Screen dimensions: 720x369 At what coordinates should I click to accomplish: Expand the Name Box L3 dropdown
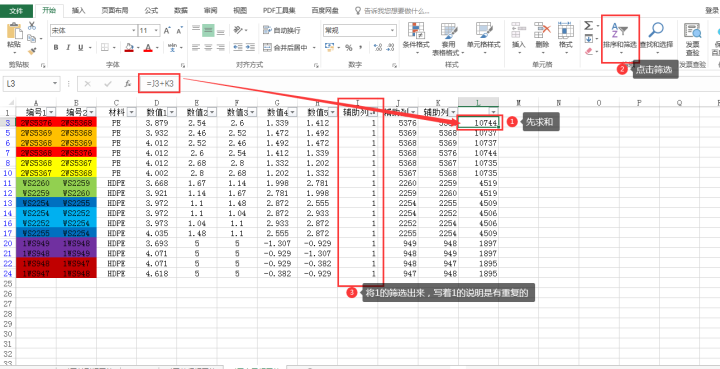click(56, 84)
